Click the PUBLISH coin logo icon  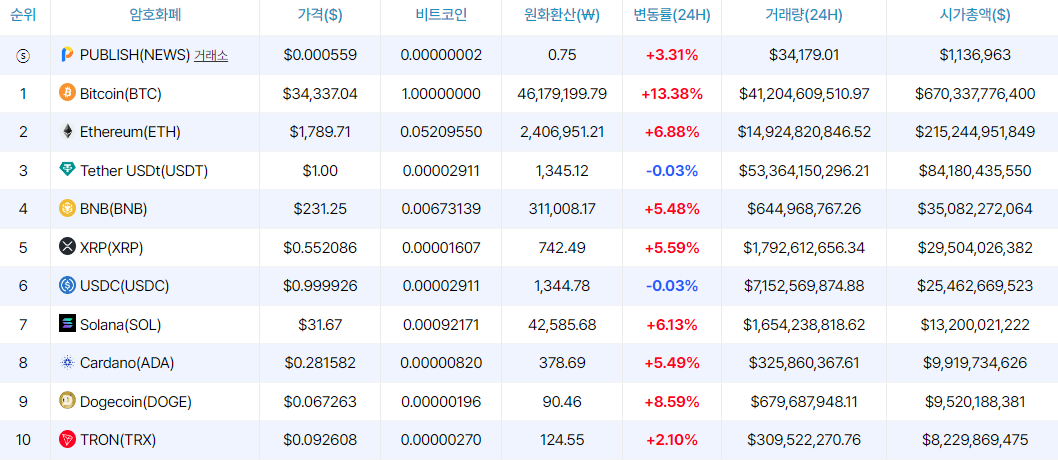tap(67, 55)
